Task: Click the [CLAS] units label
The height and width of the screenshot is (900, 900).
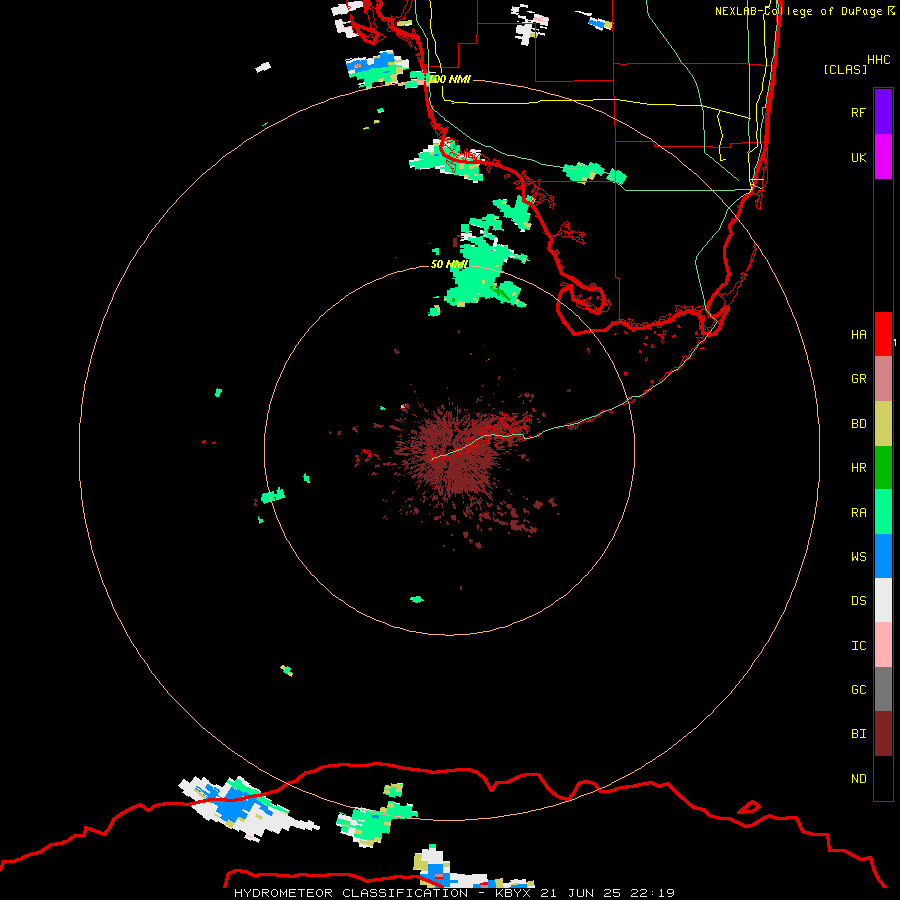Action: pos(845,69)
